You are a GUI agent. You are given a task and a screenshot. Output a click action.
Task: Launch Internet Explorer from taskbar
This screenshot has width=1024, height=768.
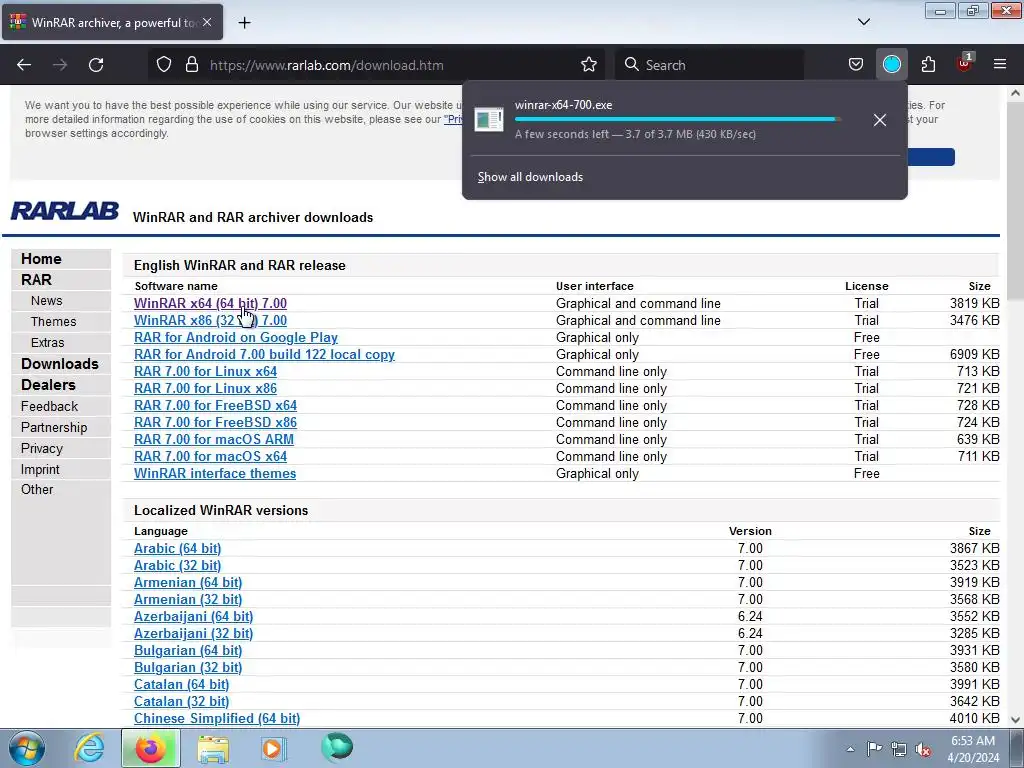tap(89, 748)
